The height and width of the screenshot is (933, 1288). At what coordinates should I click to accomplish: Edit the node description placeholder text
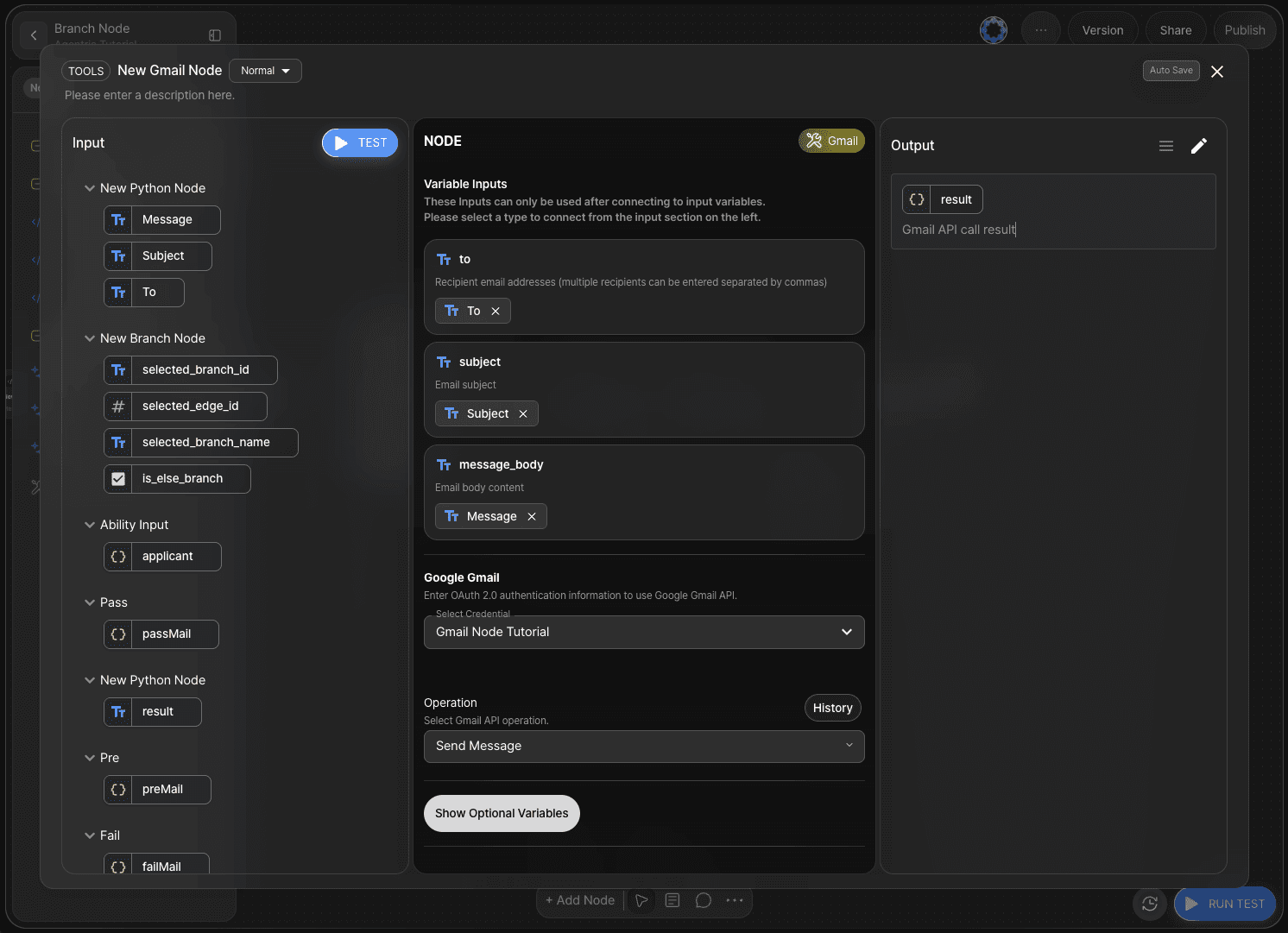[x=149, y=95]
